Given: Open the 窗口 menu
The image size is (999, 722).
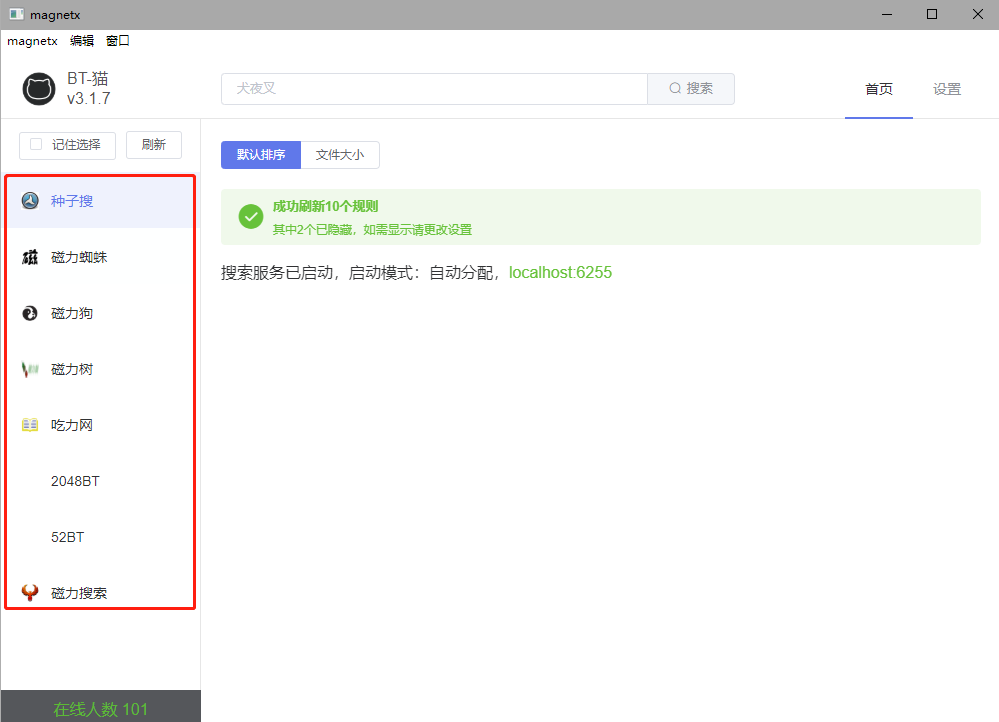Looking at the screenshot, I should 118,41.
